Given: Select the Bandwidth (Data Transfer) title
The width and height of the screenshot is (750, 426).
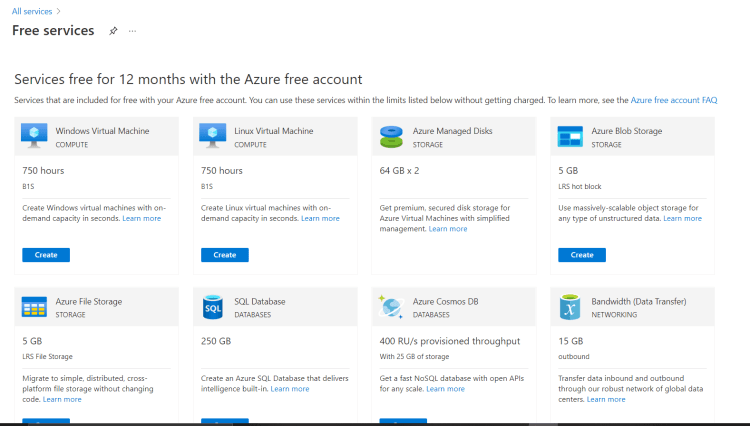Looking at the screenshot, I should [x=639, y=302].
